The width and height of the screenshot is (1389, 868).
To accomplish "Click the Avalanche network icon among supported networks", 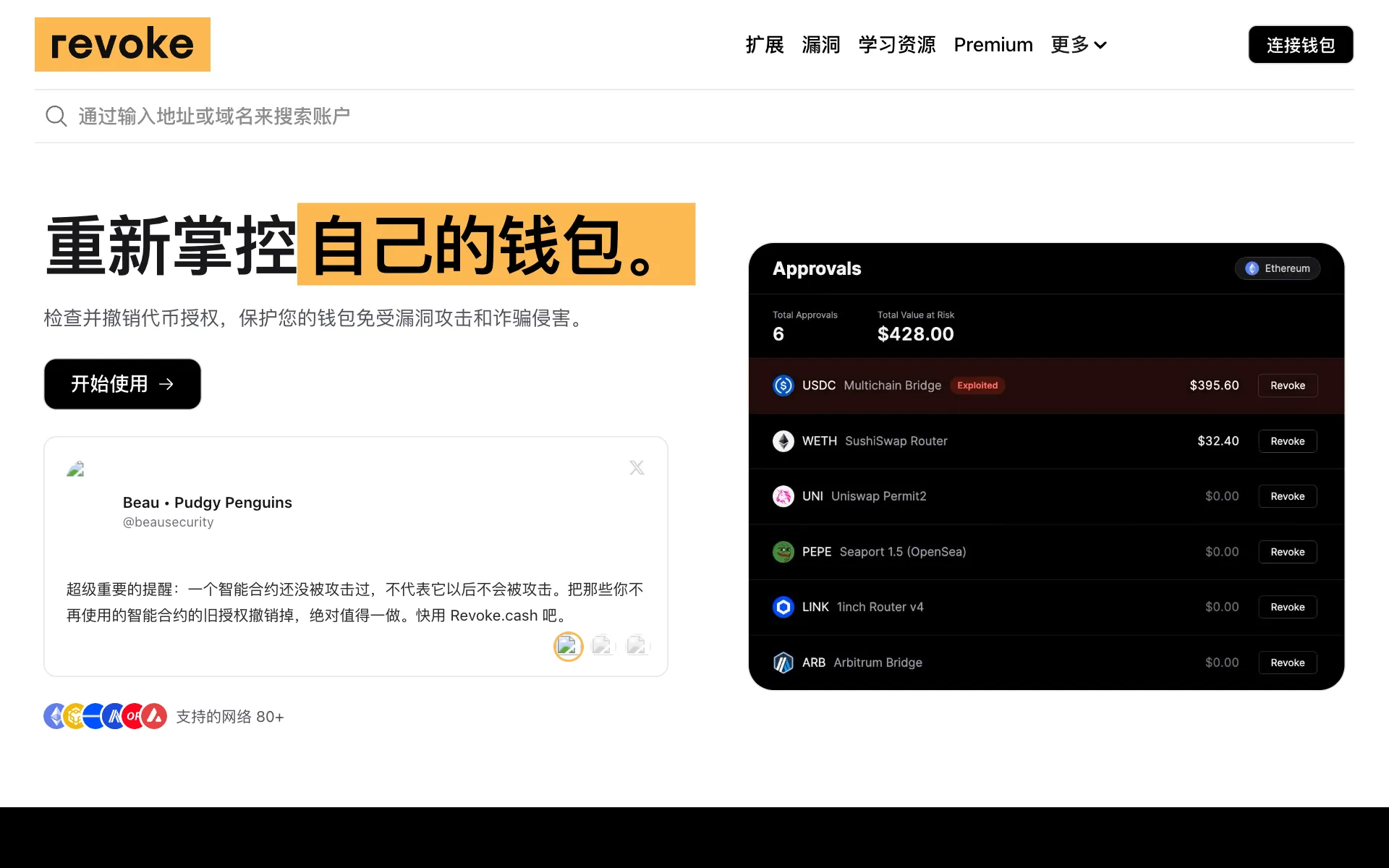I will pyautogui.click(x=154, y=716).
